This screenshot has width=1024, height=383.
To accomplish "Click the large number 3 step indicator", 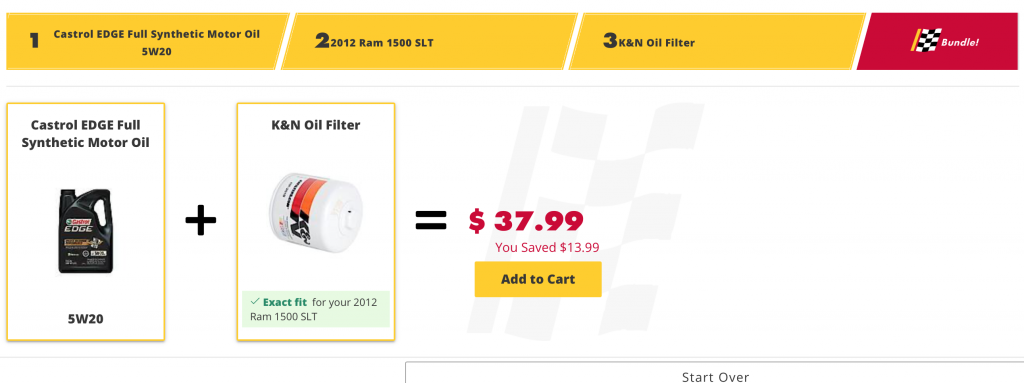I will coord(610,41).
